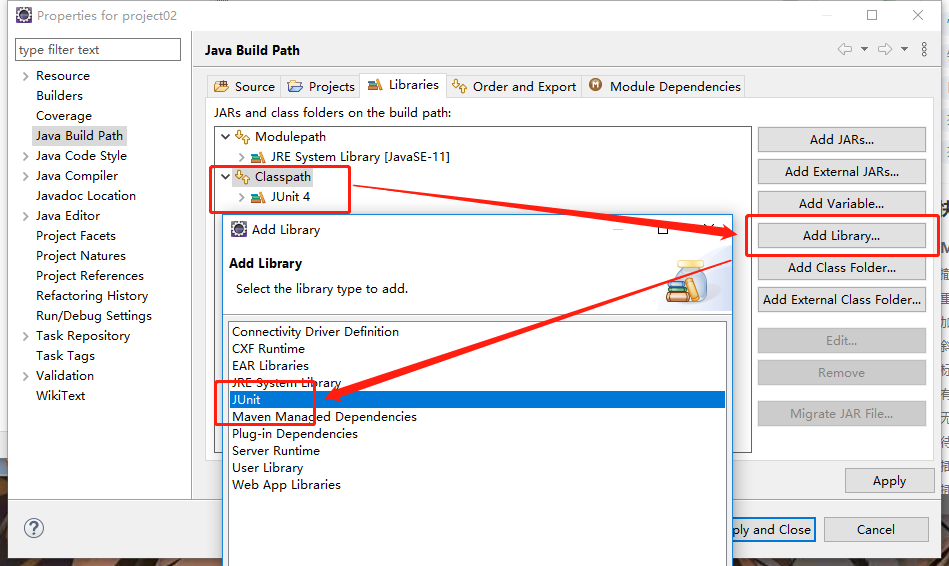Viewport: 949px width, 566px height.
Task: Expand JRE System Library [JavaSE-11]
Action: 241,157
